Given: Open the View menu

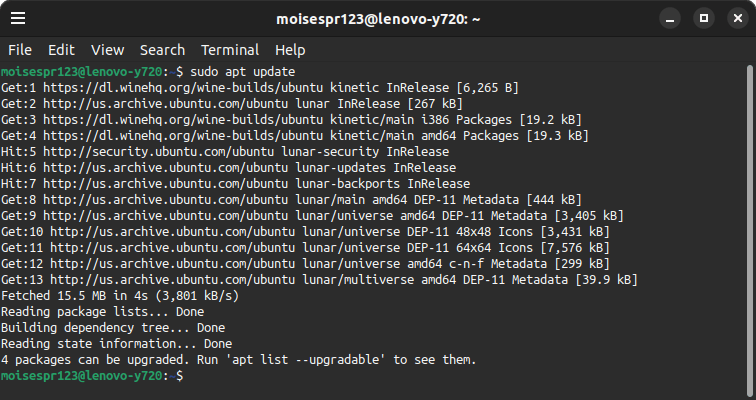Looking at the screenshot, I should [x=107, y=50].
